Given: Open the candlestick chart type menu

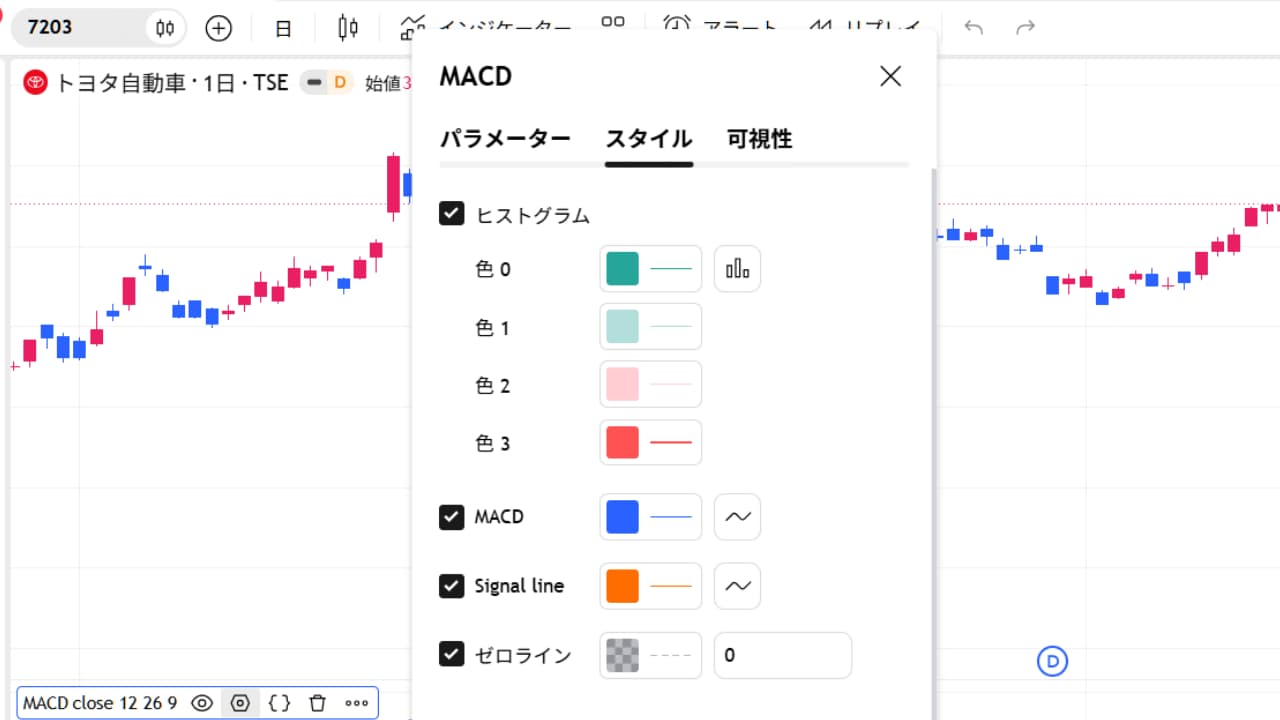Looking at the screenshot, I should (x=348, y=28).
